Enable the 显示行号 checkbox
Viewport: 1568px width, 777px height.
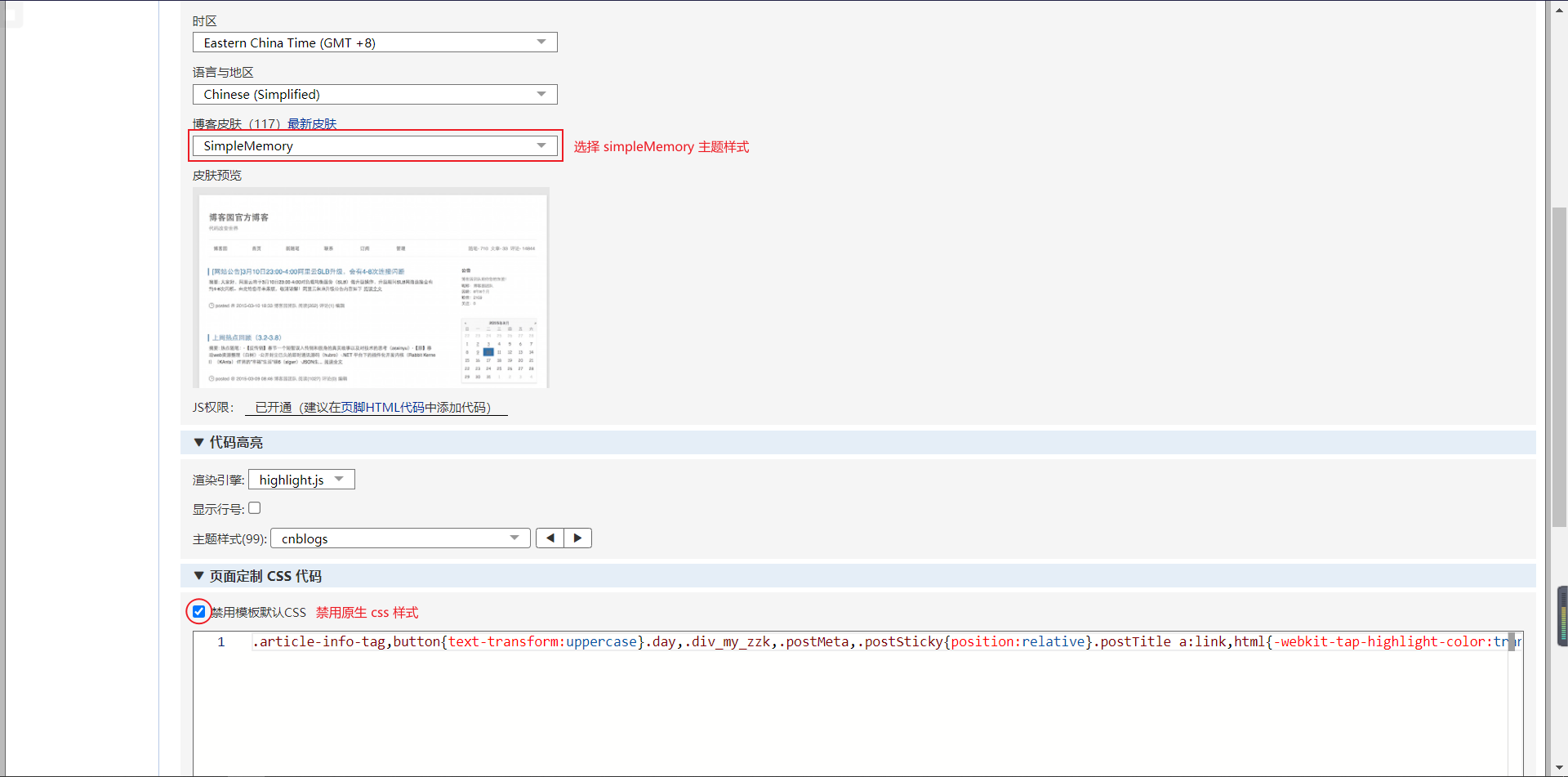255,508
